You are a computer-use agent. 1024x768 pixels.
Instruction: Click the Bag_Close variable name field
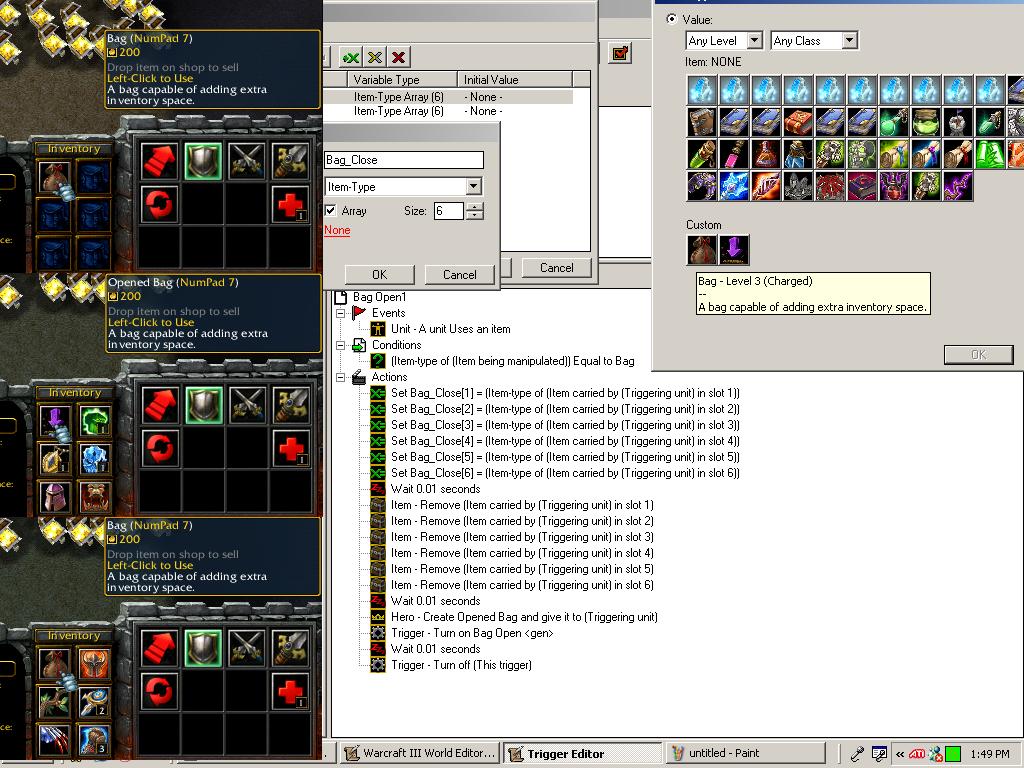[404, 160]
